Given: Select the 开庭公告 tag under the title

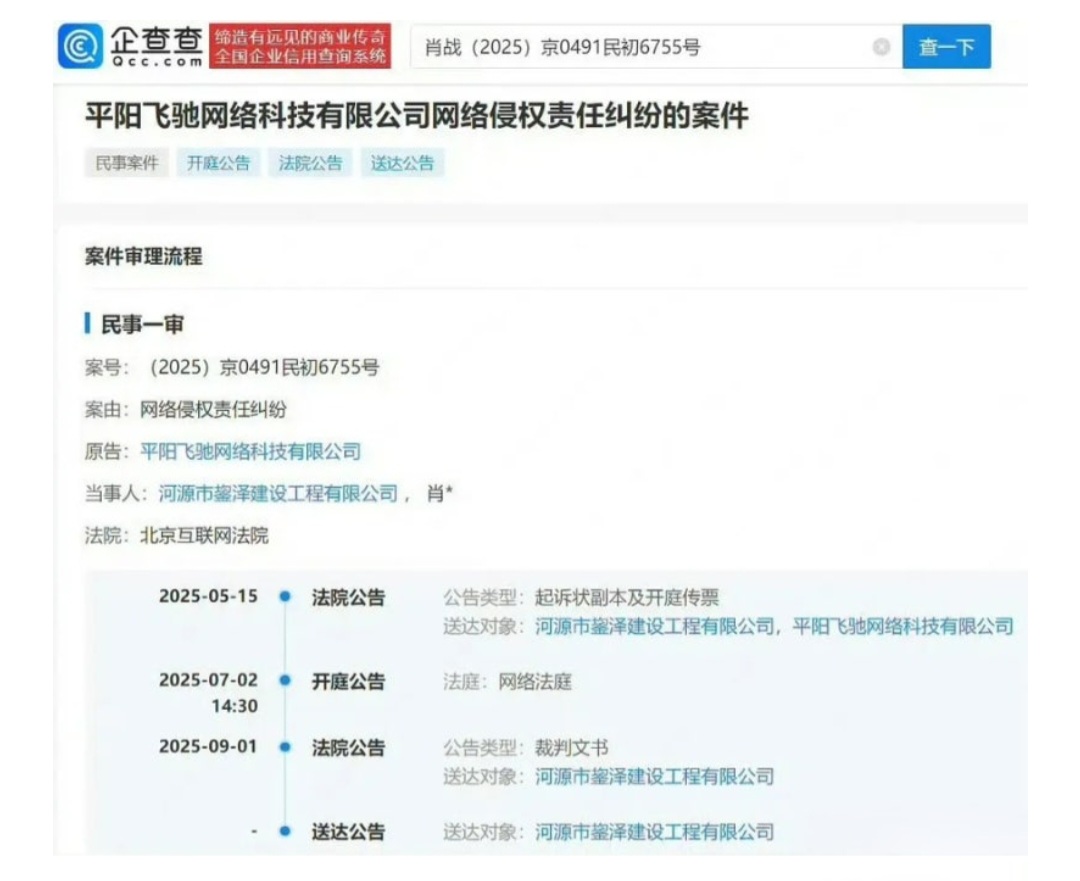Looking at the screenshot, I should tap(219, 164).
